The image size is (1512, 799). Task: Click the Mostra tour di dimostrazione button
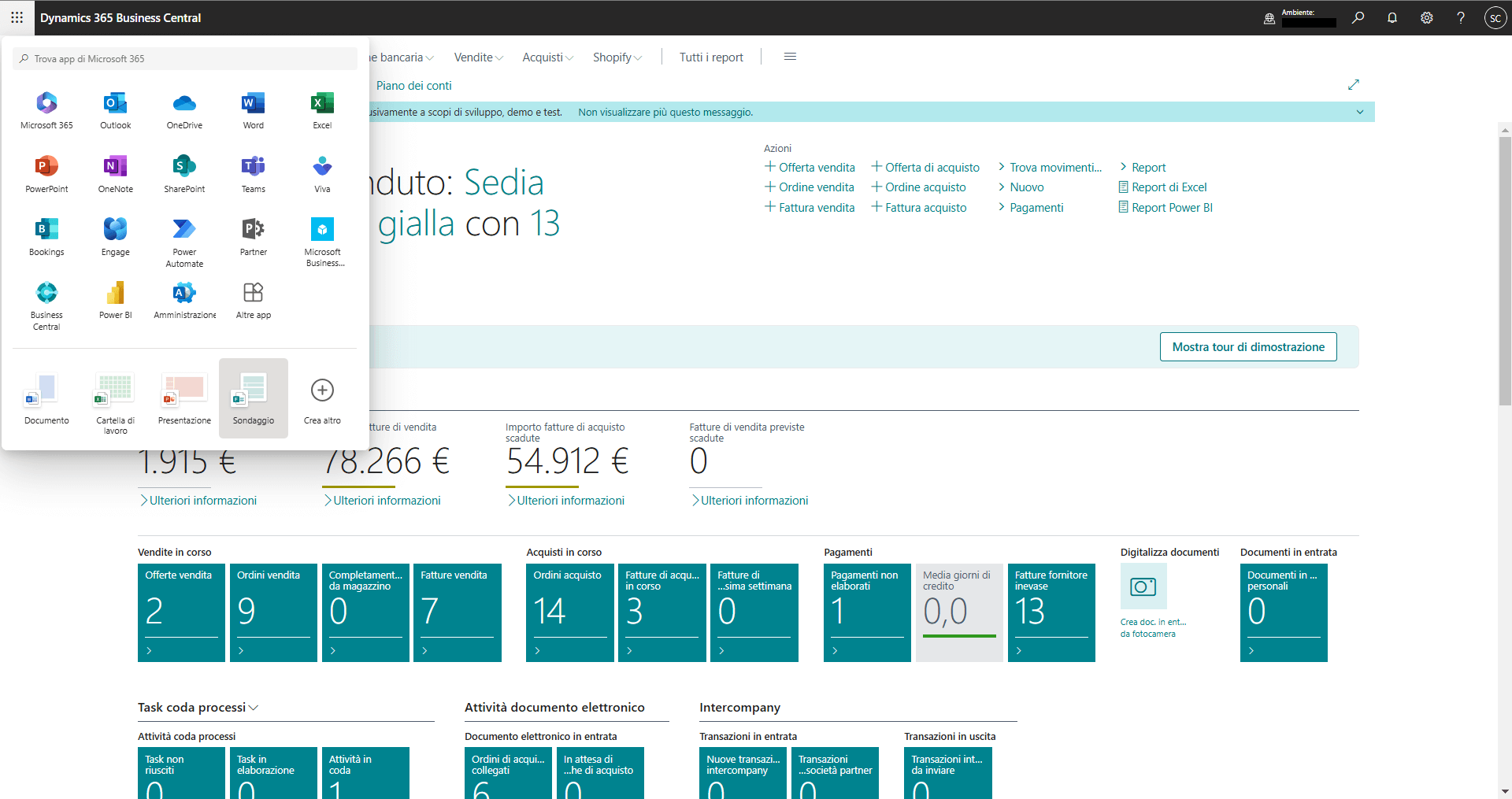[x=1247, y=346]
